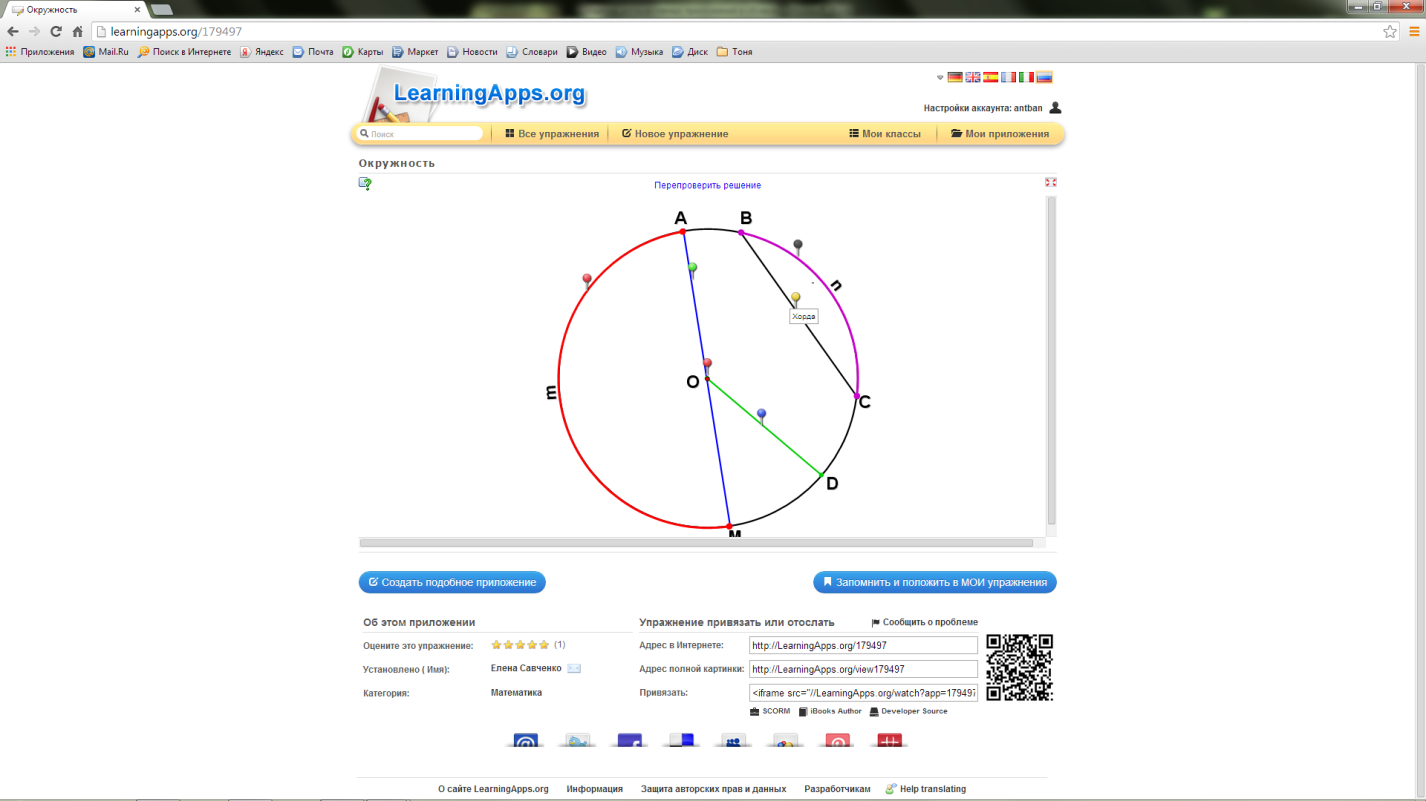Toggle fullscreen mode for the exercise
Image resolution: width=1426 pixels, height=801 pixels.
pos(1050,182)
